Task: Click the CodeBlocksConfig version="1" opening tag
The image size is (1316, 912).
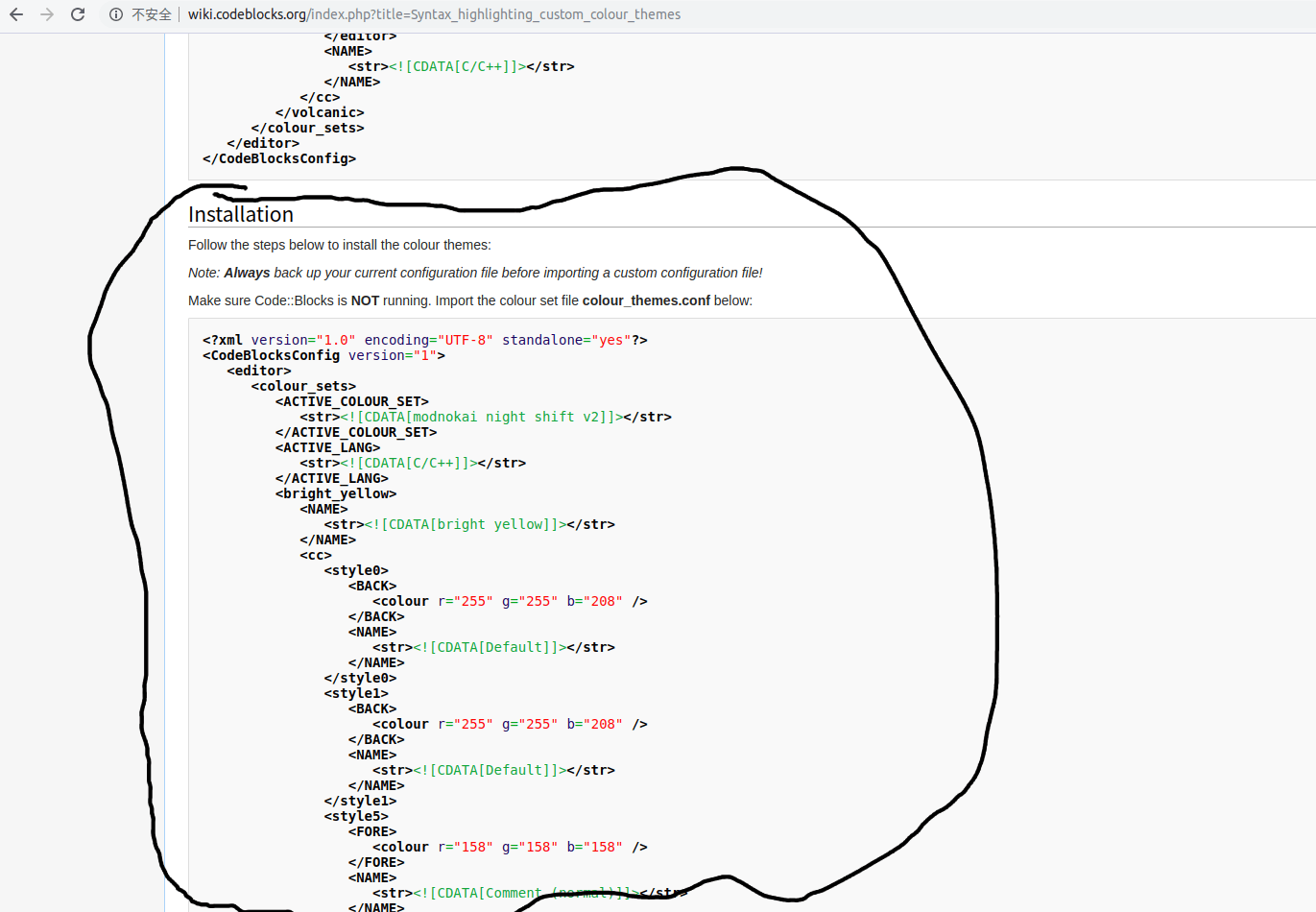Action: 323,355
